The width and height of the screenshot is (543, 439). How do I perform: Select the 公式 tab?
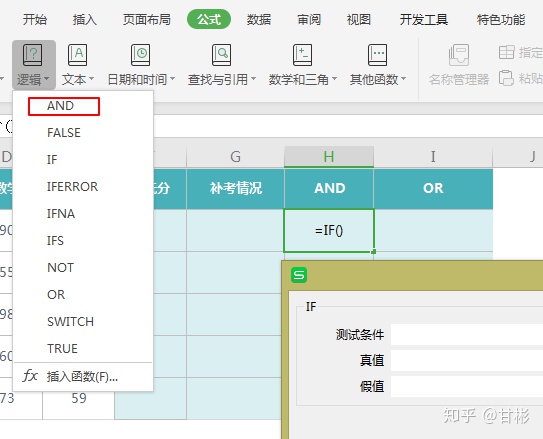(x=209, y=19)
